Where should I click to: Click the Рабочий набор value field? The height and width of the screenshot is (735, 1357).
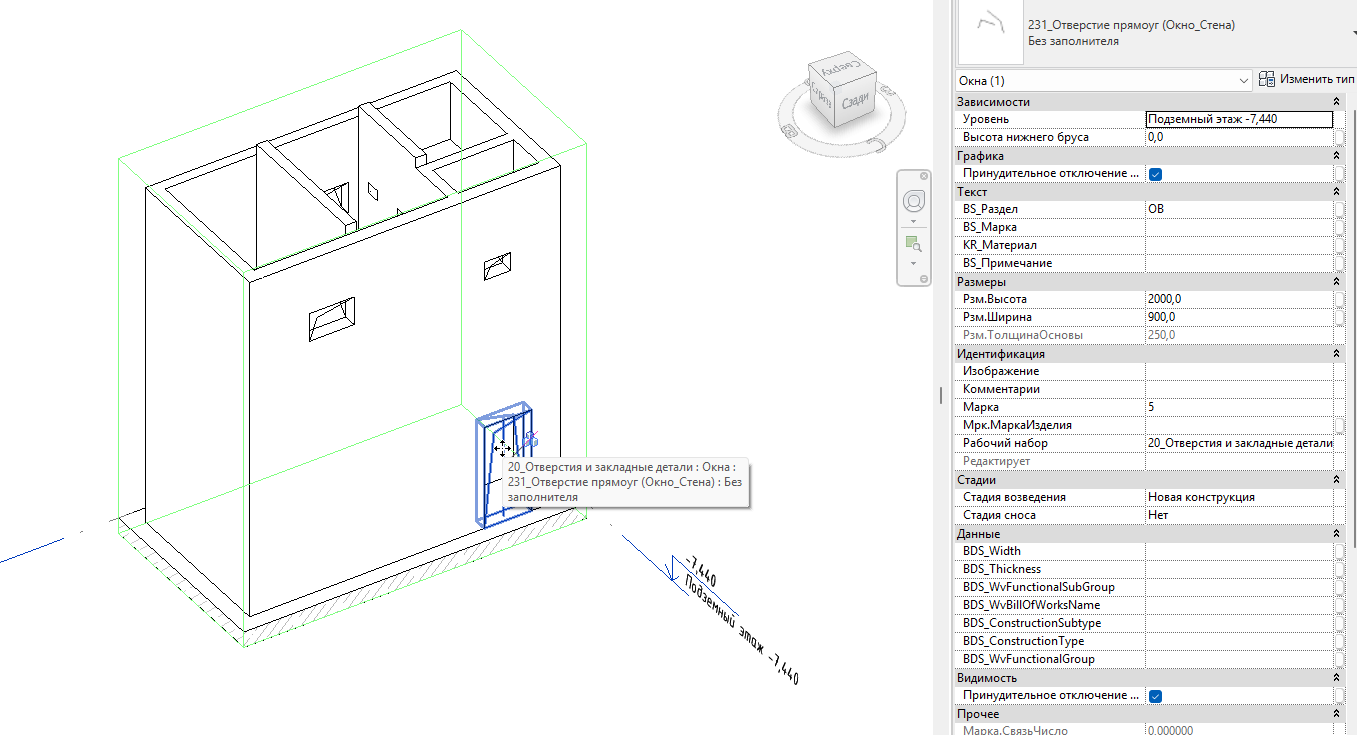pos(1239,443)
